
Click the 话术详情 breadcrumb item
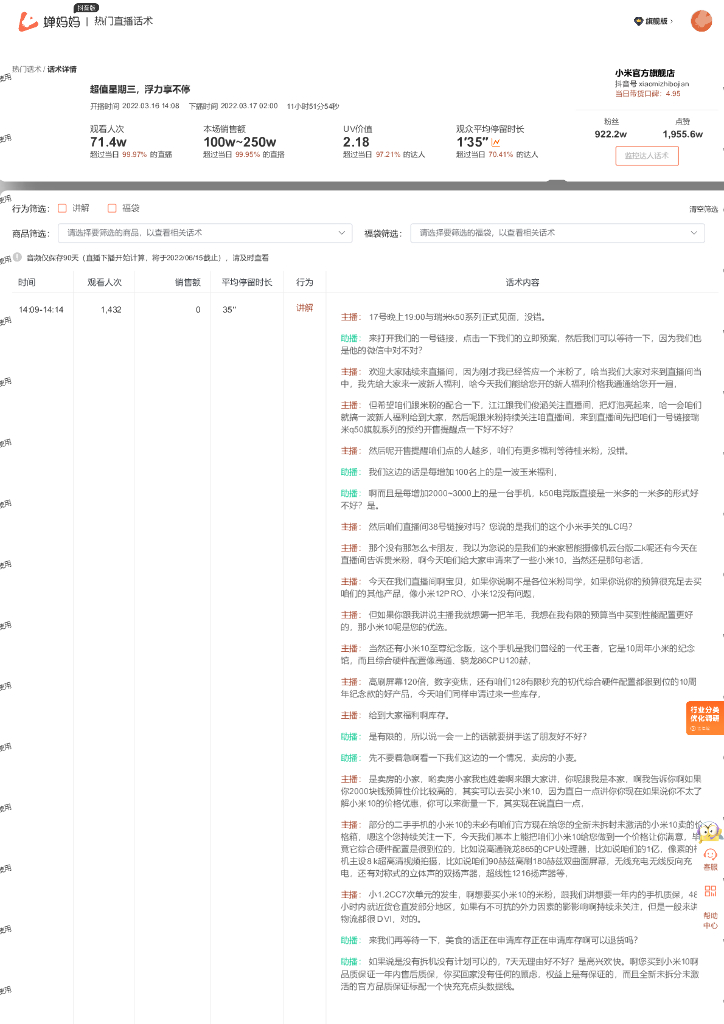tap(62, 69)
